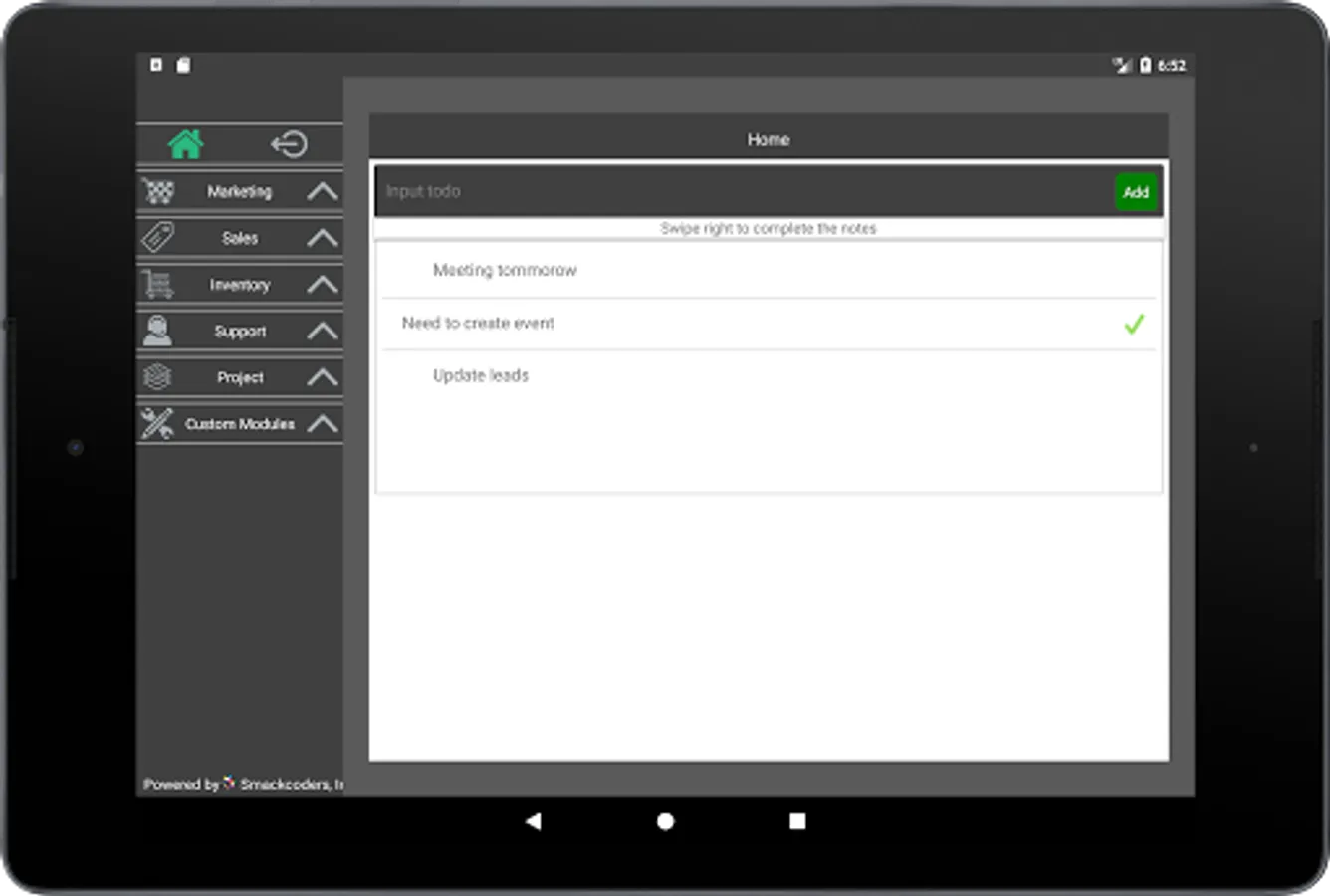Select the Inventory trolley icon
Screen dimensions: 1330x896
[x=158, y=284]
